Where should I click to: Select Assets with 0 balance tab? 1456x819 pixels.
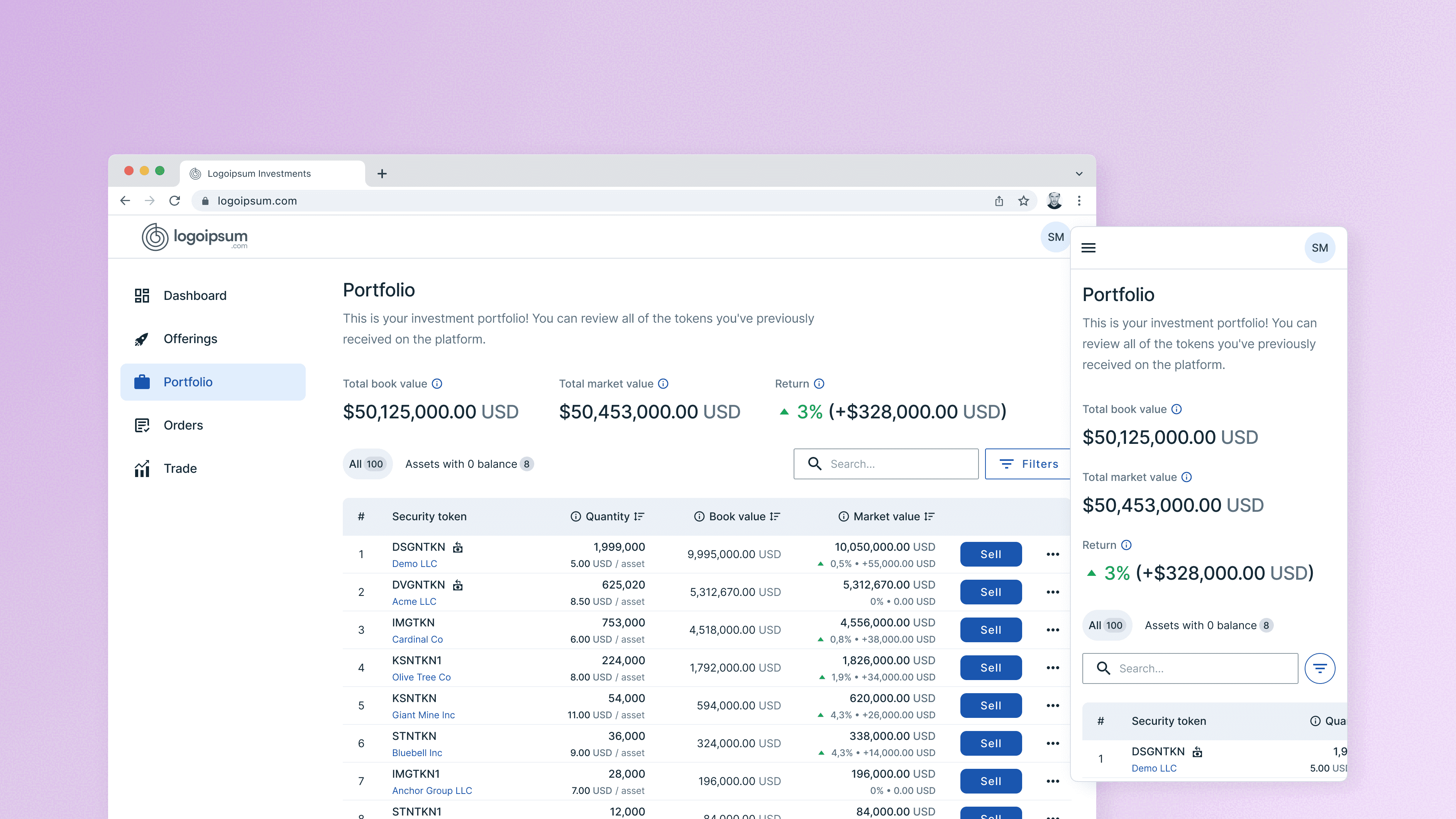(468, 464)
